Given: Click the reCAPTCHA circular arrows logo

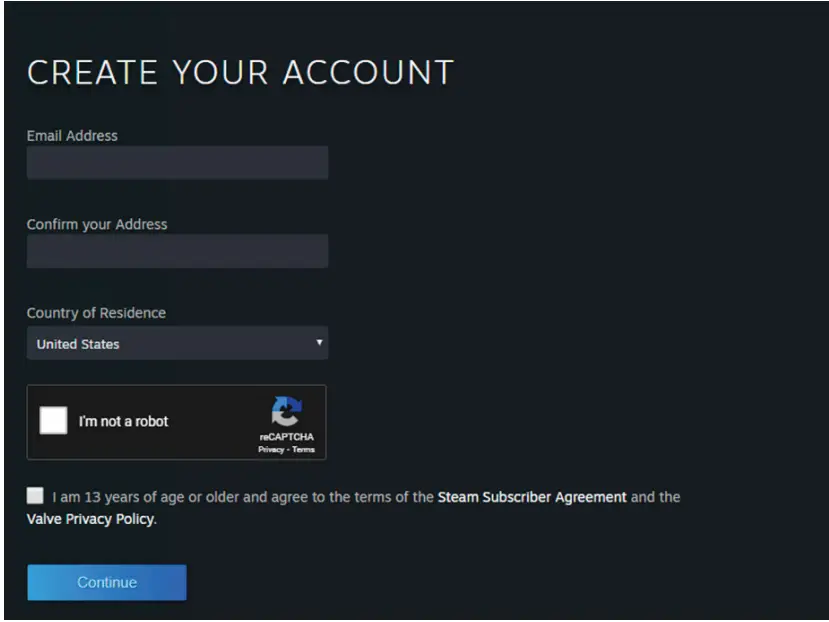Looking at the screenshot, I should tap(289, 410).
